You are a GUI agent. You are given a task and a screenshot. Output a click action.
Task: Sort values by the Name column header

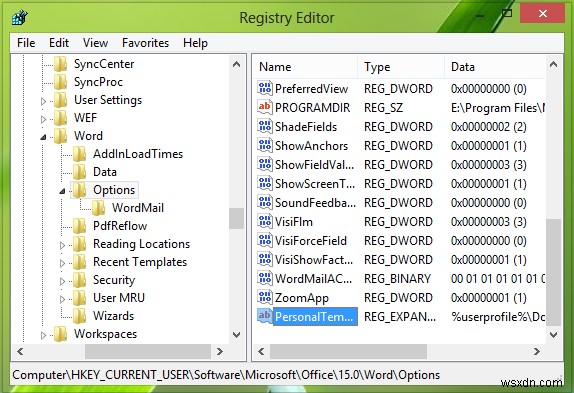[x=305, y=67]
